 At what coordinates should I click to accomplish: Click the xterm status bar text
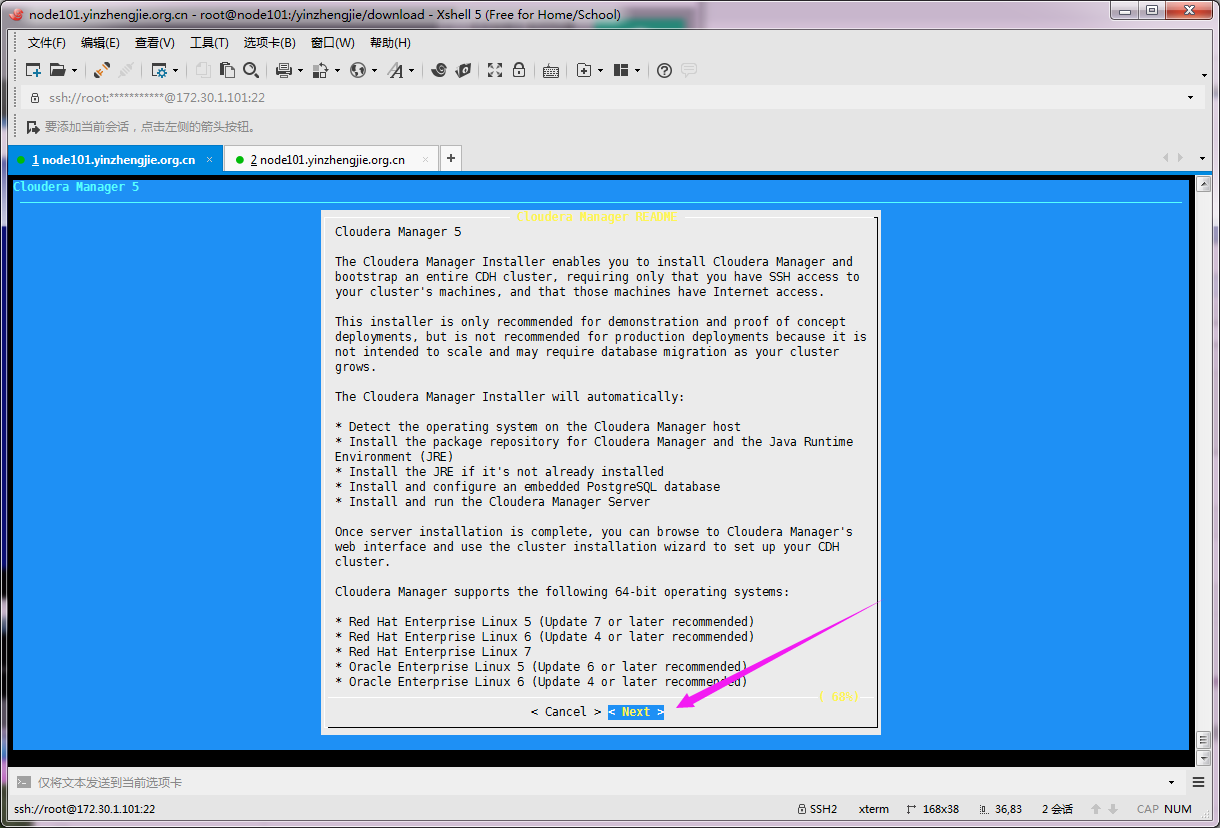(873, 809)
